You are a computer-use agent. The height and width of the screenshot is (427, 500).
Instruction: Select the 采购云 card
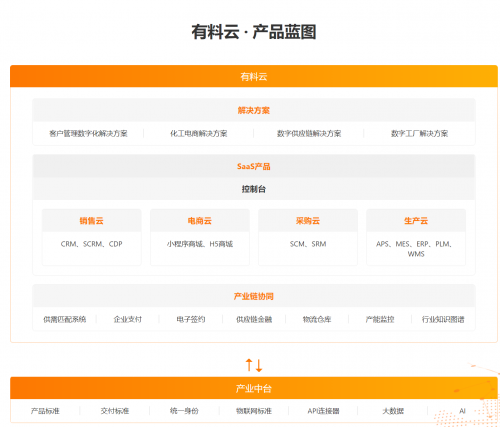click(308, 237)
